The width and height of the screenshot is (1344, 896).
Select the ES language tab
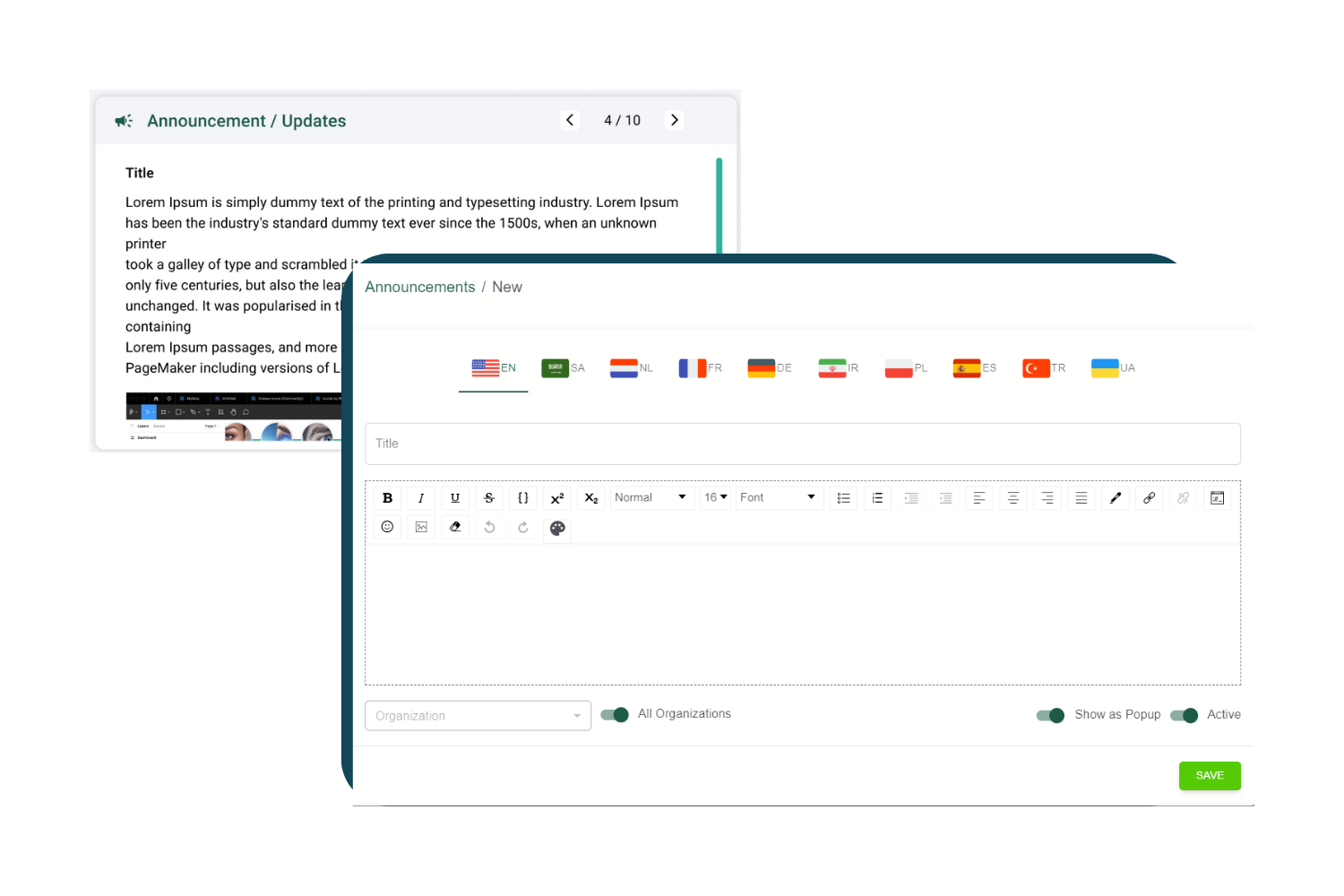click(x=975, y=368)
